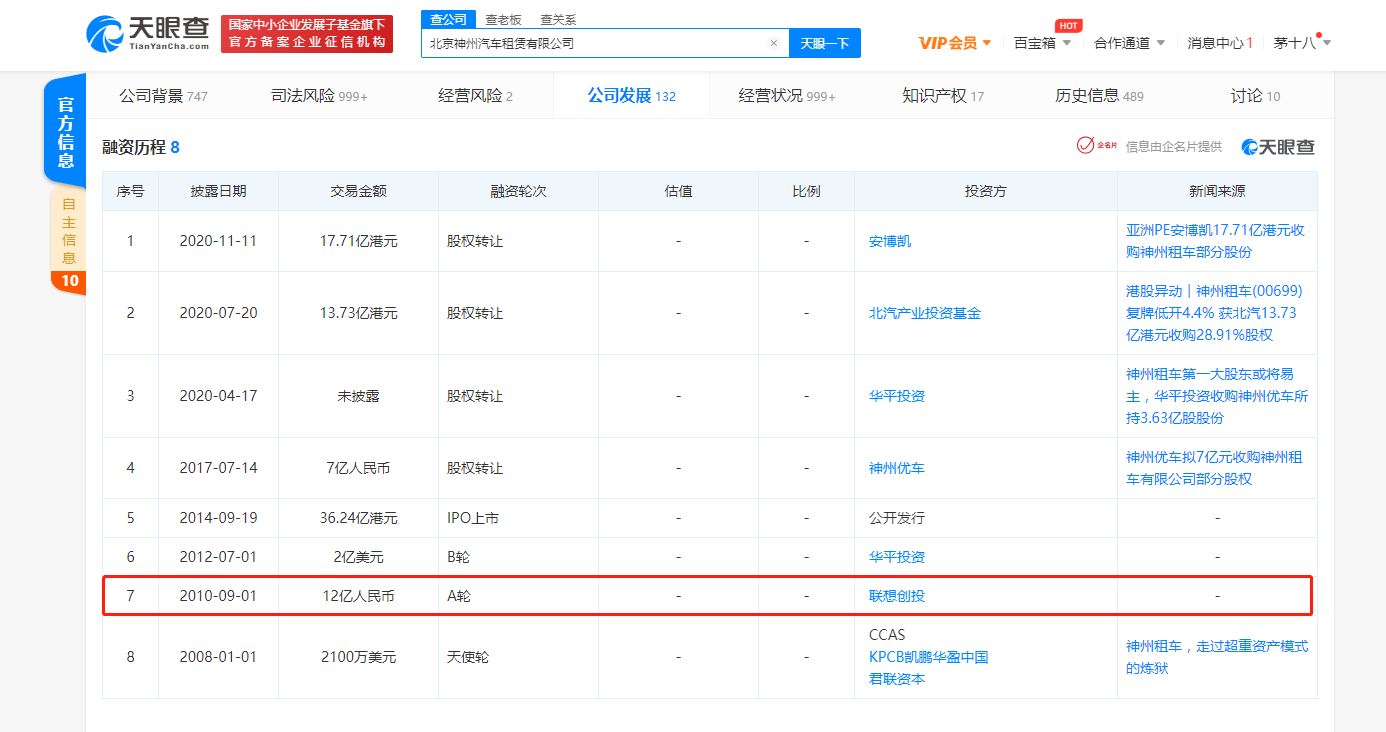This screenshot has height=732, width=1386.
Task: Open news 神州租车，走过超重资产模式的炼狱
Action: click(x=1217, y=657)
